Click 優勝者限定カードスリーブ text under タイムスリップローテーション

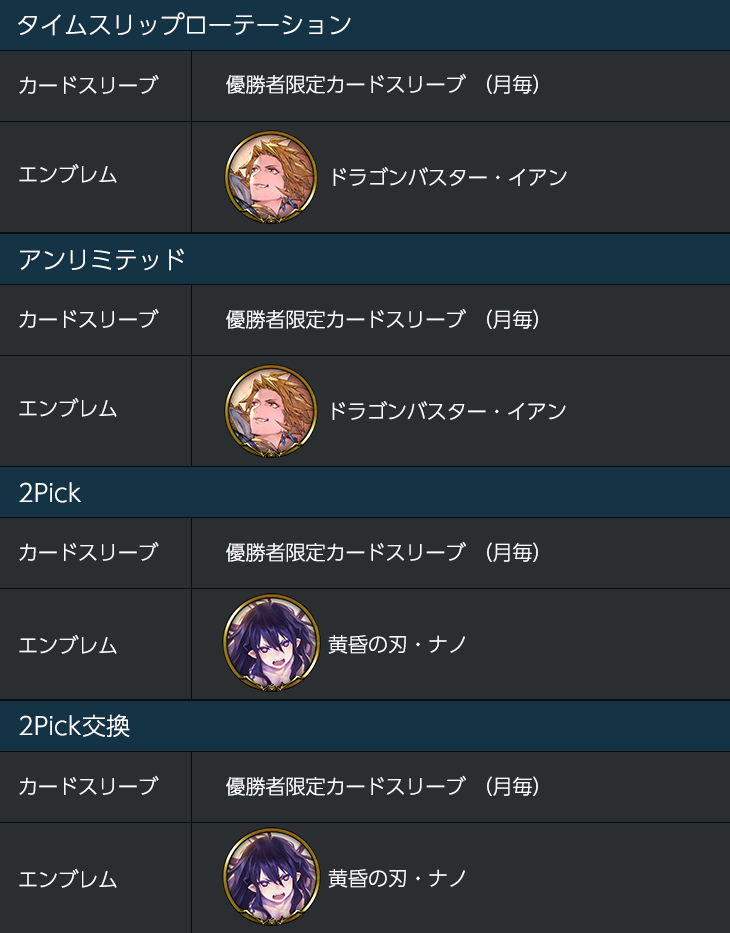[x=345, y=85]
